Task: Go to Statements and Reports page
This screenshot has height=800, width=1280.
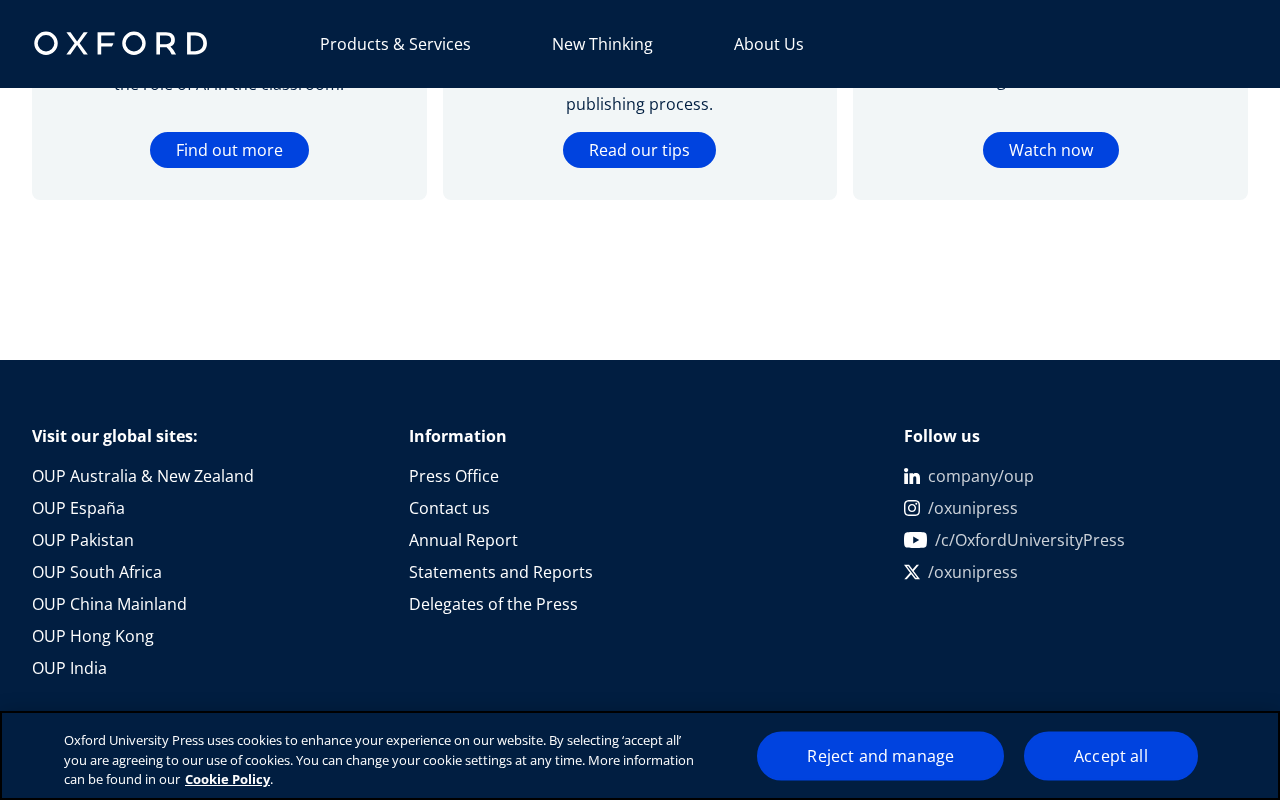Action: click(x=501, y=572)
